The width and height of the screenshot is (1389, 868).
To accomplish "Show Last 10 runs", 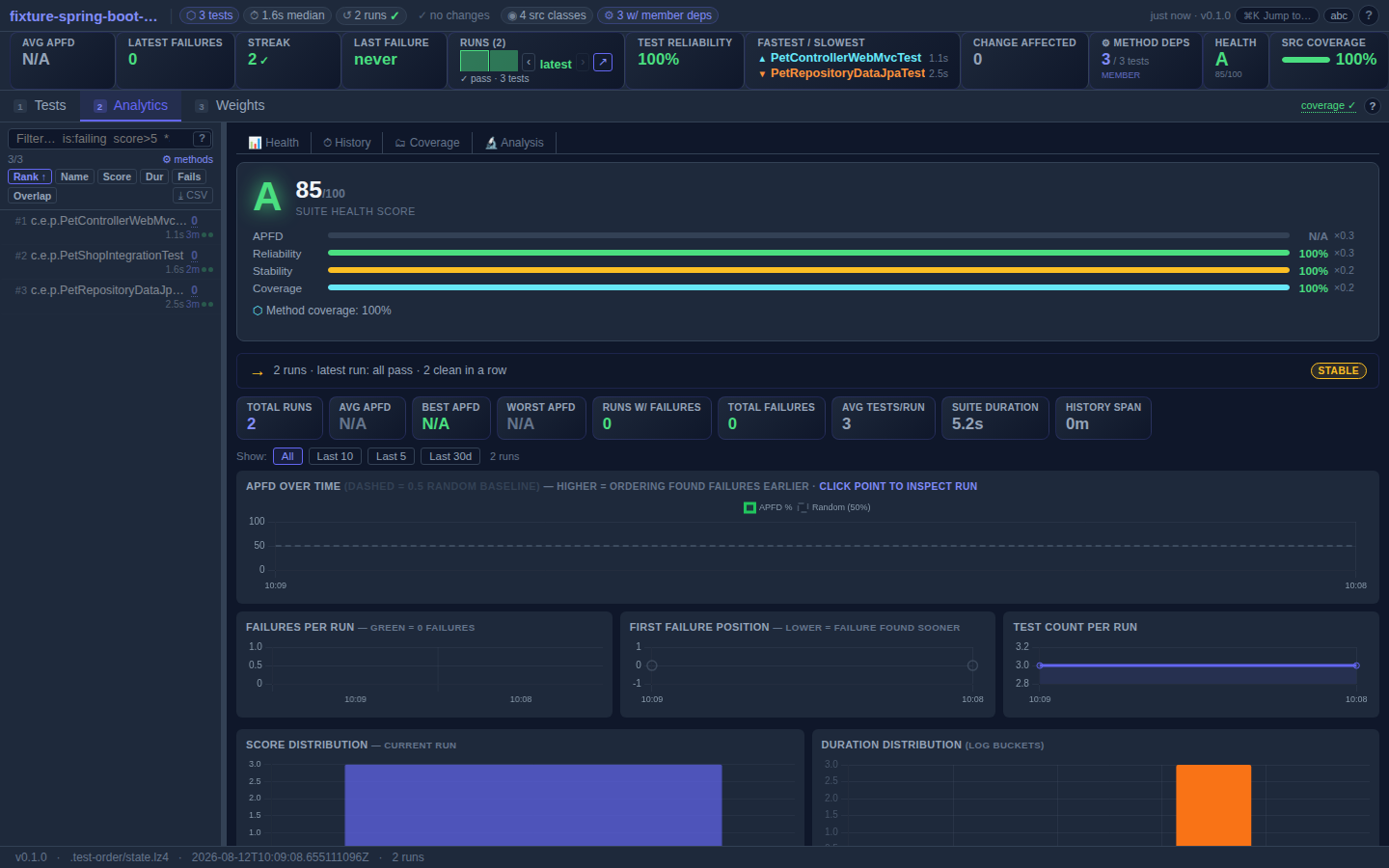I will pos(335,456).
